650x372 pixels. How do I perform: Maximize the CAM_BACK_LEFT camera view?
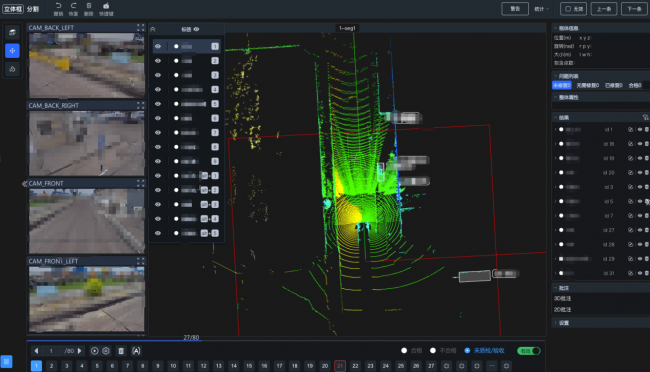coord(141,27)
